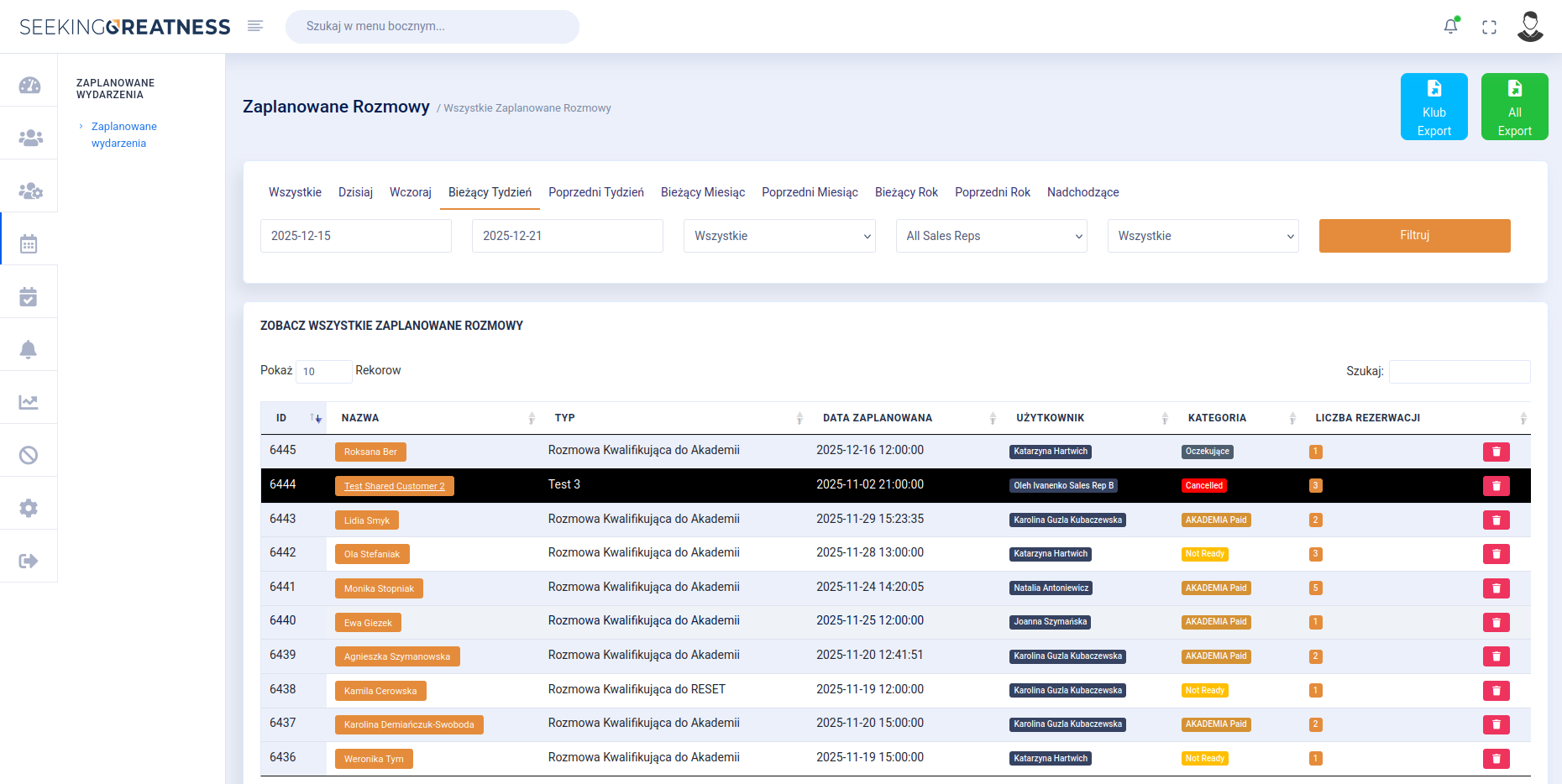The image size is (1562, 784).
Task: Open the Test Shared Customer 2 link
Action: 394,485
